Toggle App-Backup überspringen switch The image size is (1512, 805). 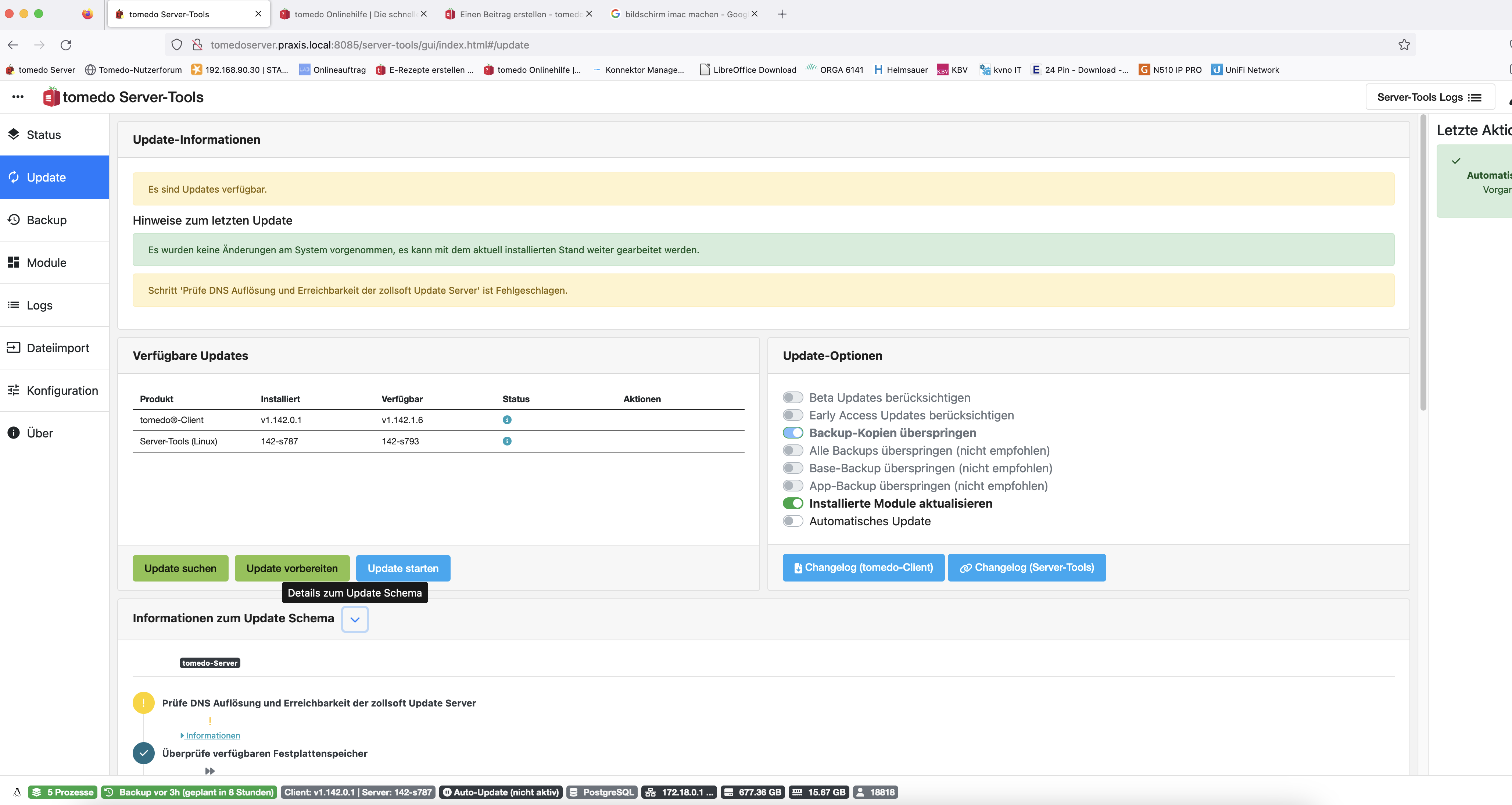click(792, 486)
